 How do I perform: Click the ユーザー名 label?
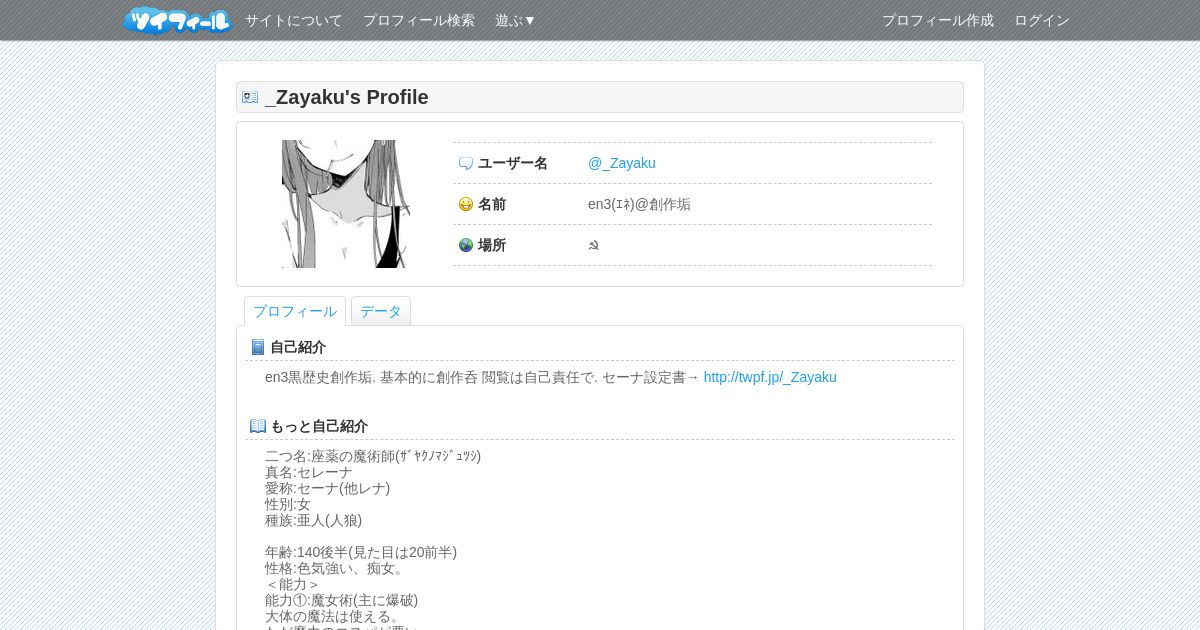pos(513,163)
